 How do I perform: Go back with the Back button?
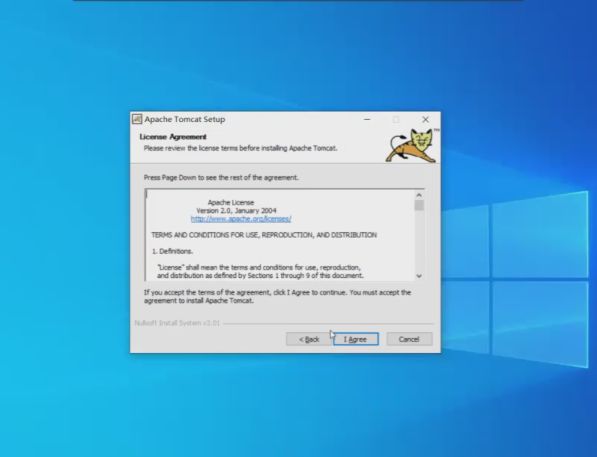point(309,339)
